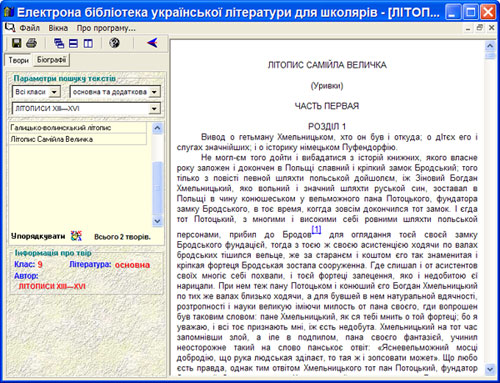Image resolution: width=500 pixels, height=383 pixels.
Task: Switch to the Біографії tab
Action: coord(52,60)
